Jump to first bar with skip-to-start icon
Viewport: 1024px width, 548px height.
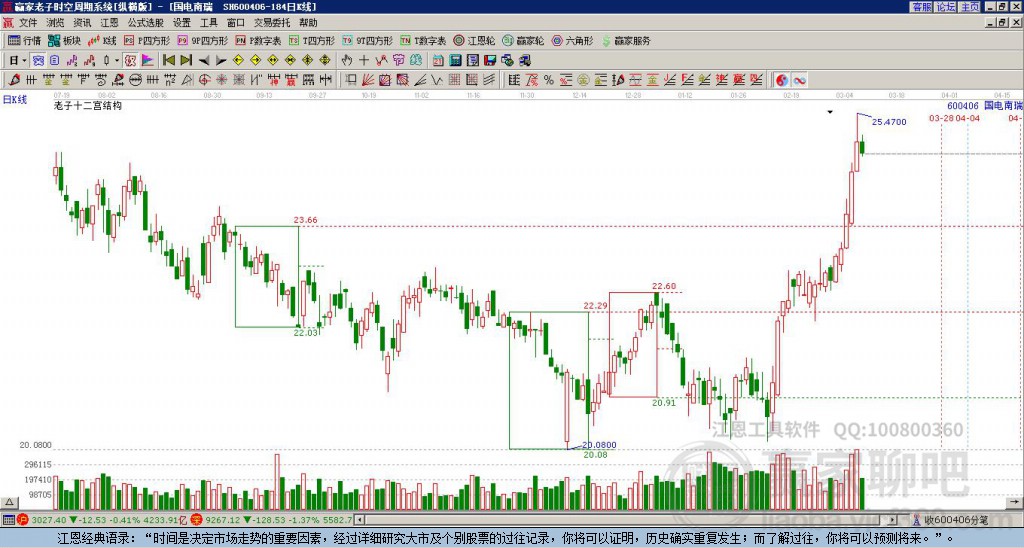pyautogui.click(x=168, y=60)
